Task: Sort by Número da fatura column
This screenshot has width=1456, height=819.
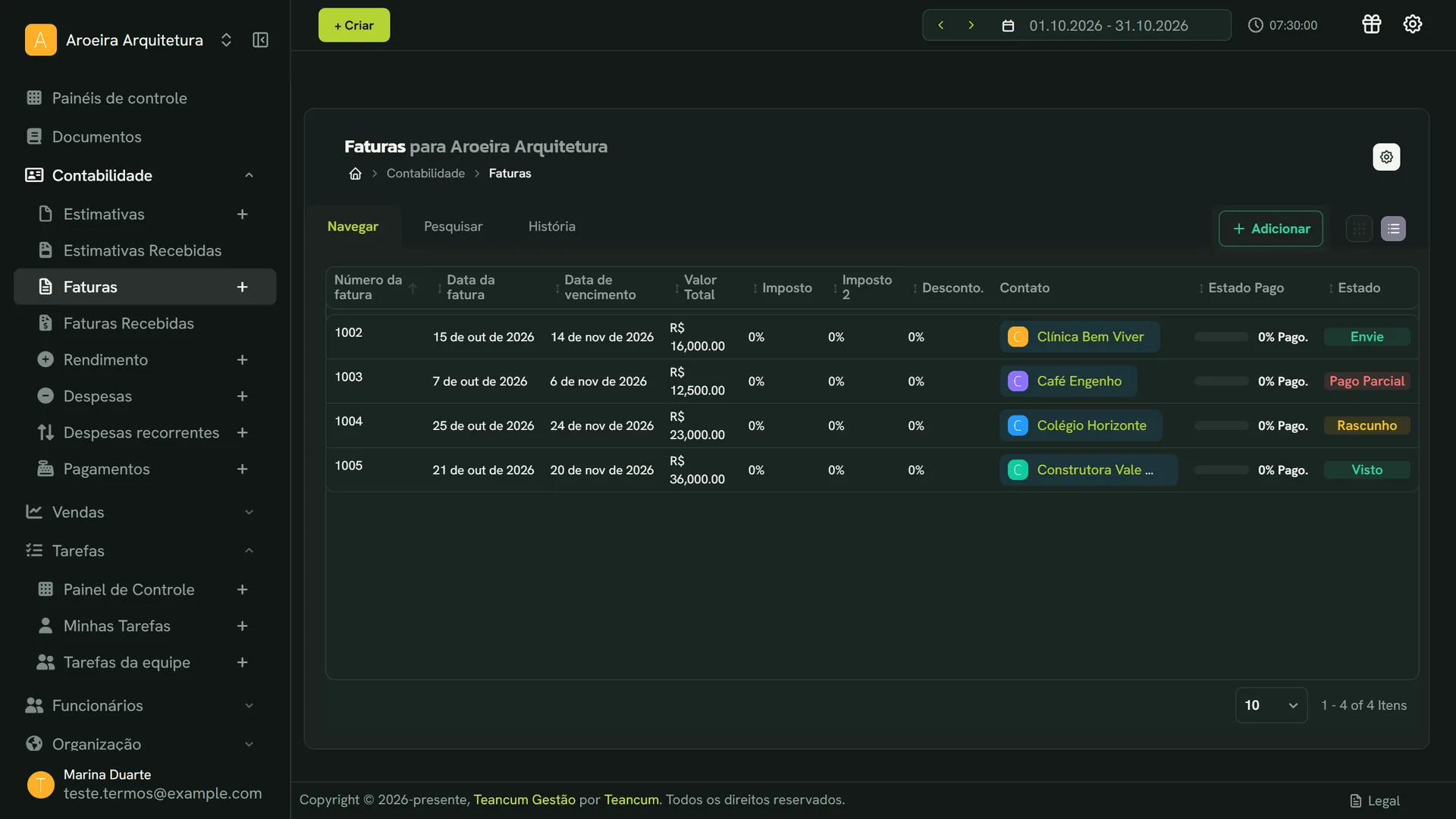Action: coord(375,287)
